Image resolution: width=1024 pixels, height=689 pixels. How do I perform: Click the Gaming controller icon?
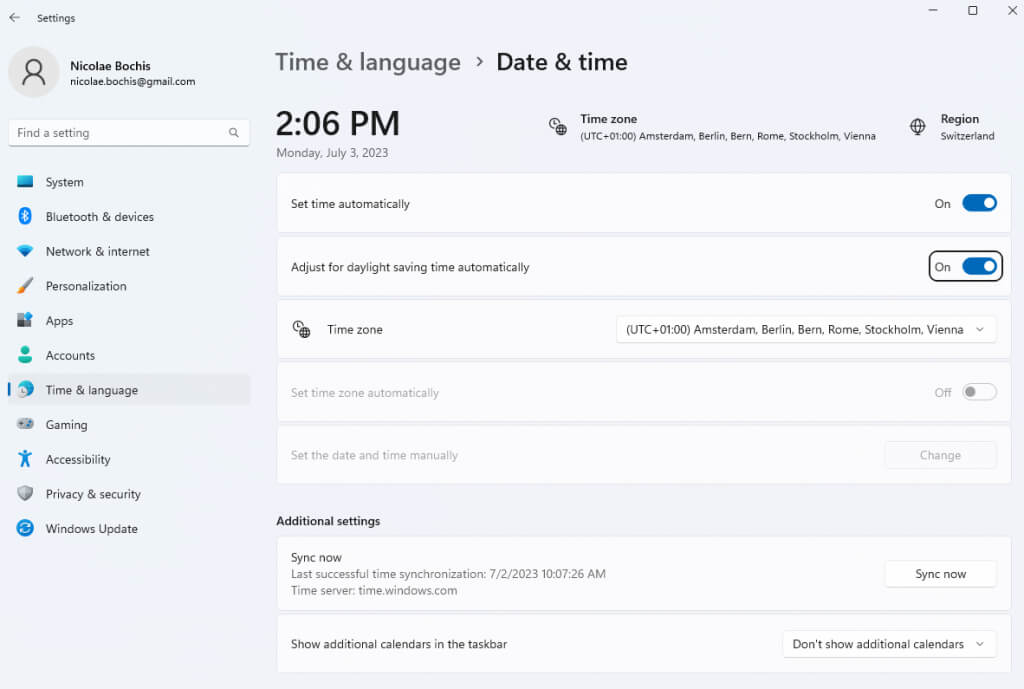[25, 425]
